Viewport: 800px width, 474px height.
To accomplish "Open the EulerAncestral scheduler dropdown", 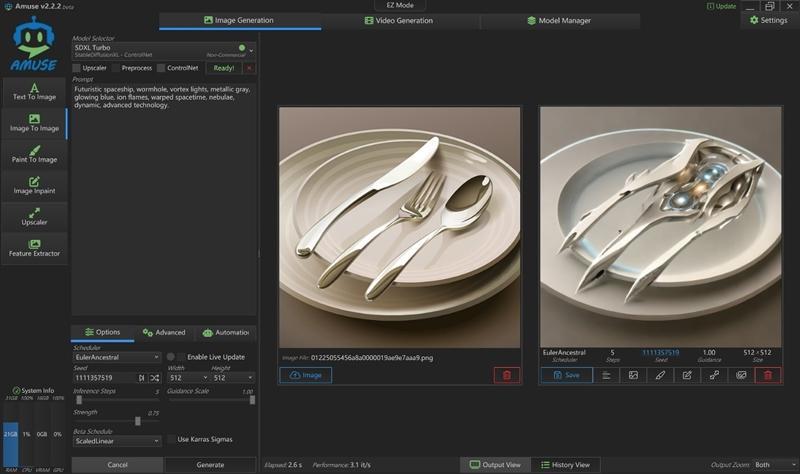I will click(x=116, y=357).
